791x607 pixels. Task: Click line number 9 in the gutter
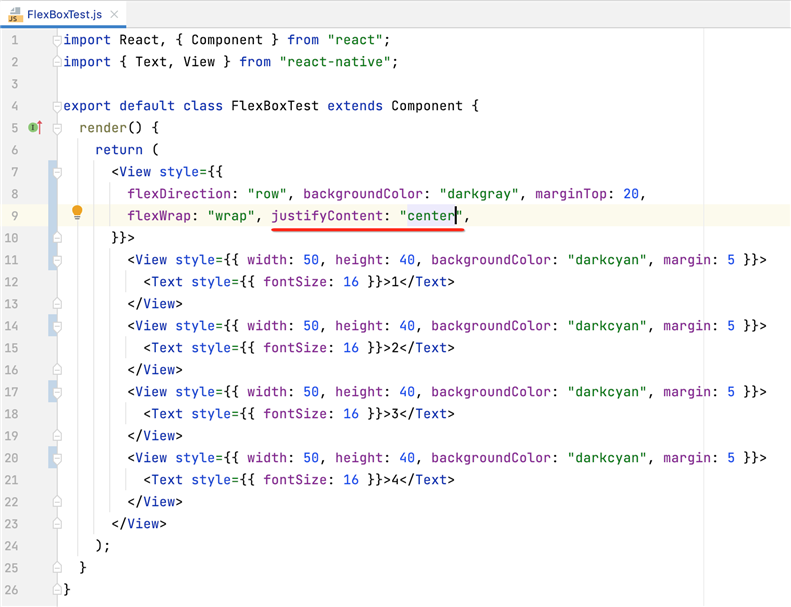(x=14, y=216)
